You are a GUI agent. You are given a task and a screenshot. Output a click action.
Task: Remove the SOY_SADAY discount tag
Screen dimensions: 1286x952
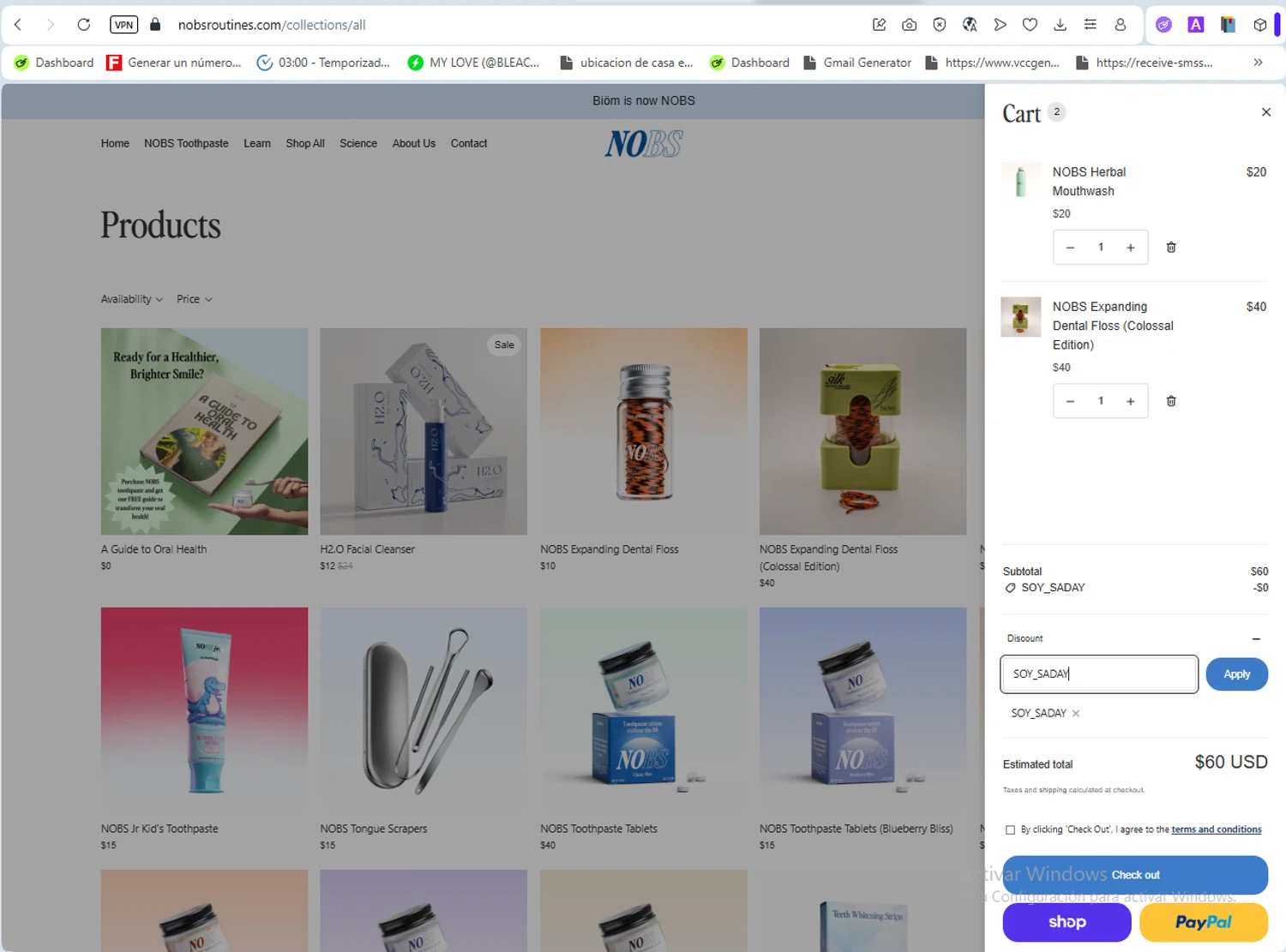point(1075,713)
